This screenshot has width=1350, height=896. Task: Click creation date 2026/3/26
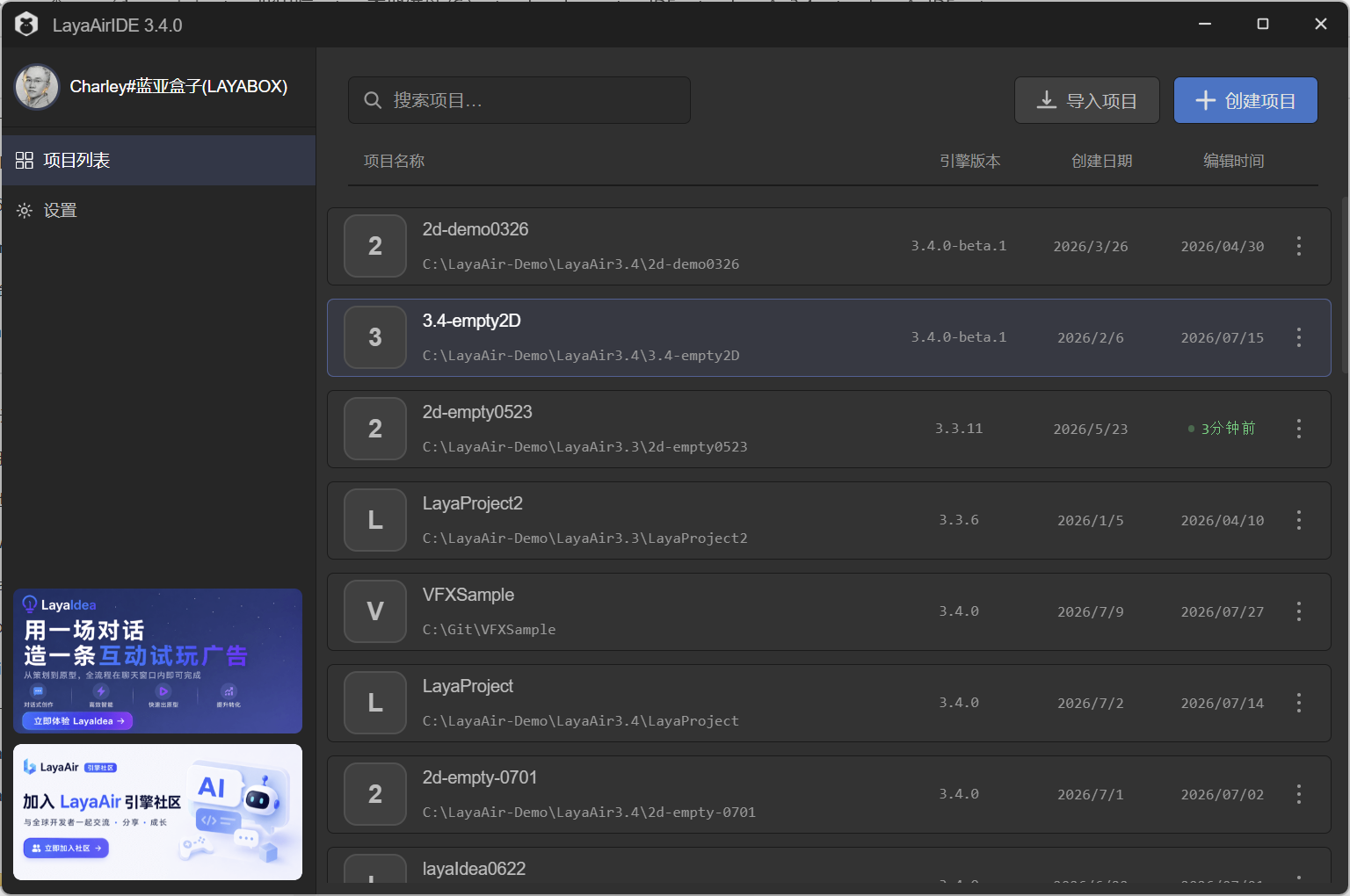(x=1091, y=247)
